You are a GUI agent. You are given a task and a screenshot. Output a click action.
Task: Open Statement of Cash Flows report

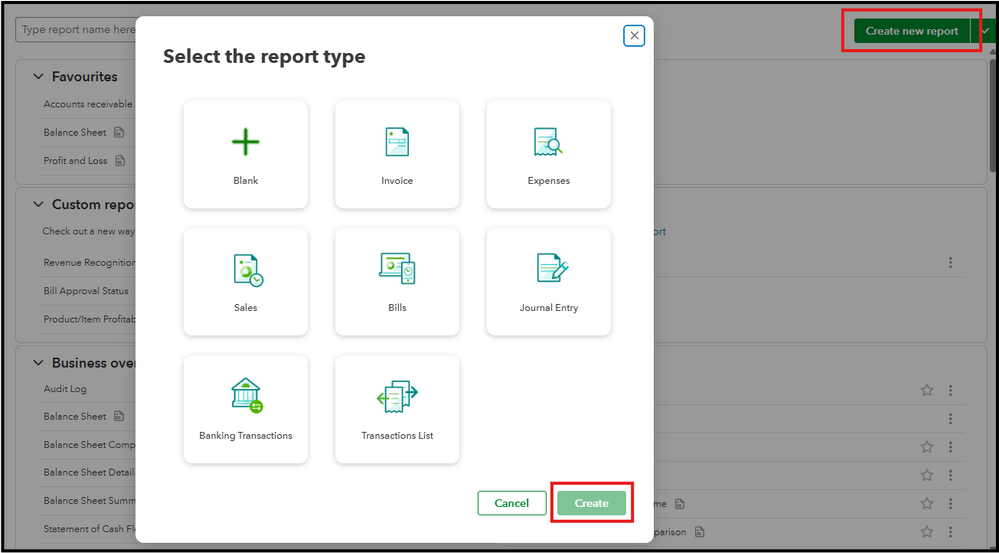coord(89,529)
